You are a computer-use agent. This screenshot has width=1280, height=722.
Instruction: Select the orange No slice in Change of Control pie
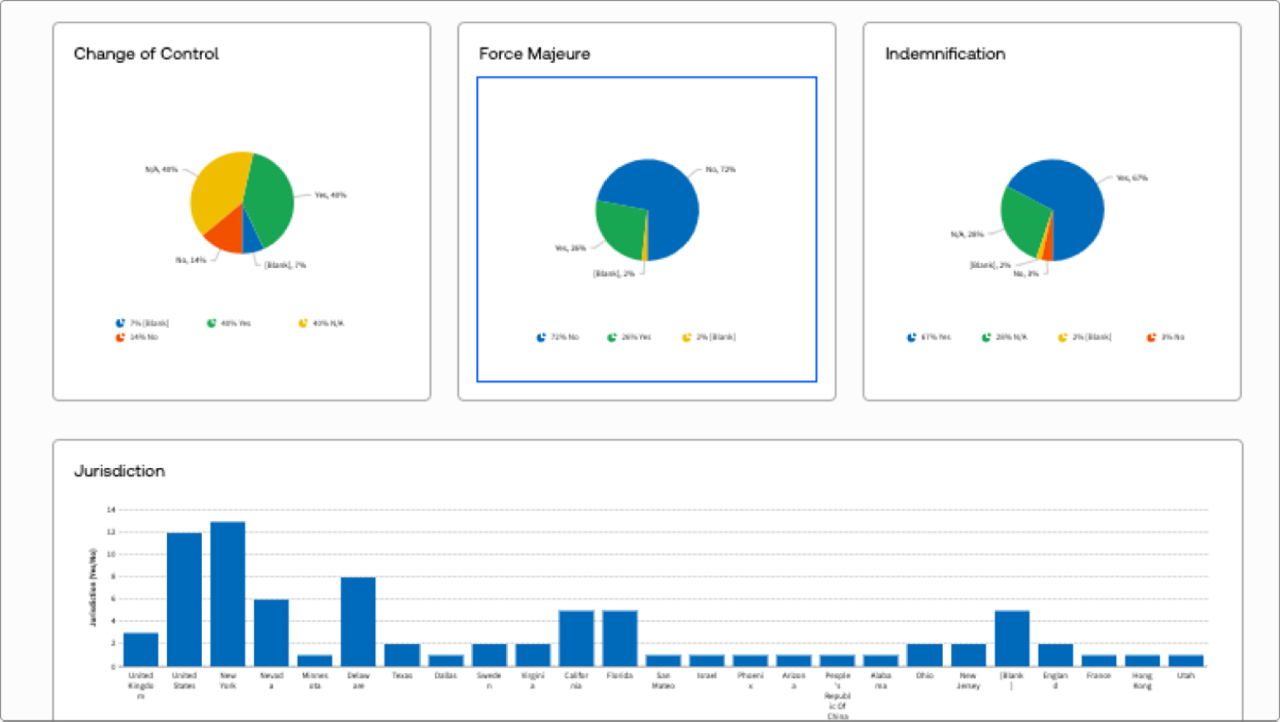click(x=225, y=230)
